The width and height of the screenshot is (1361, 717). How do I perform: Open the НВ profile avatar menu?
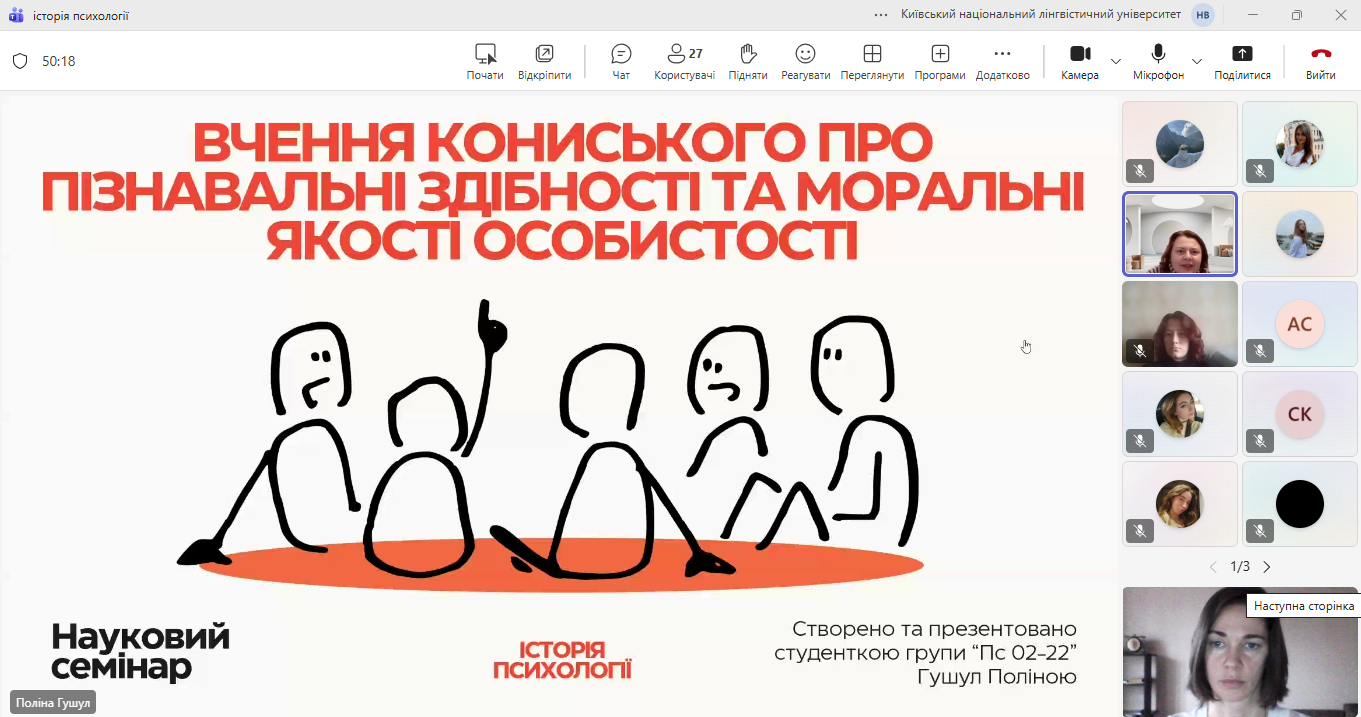[x=1203, y=15]
